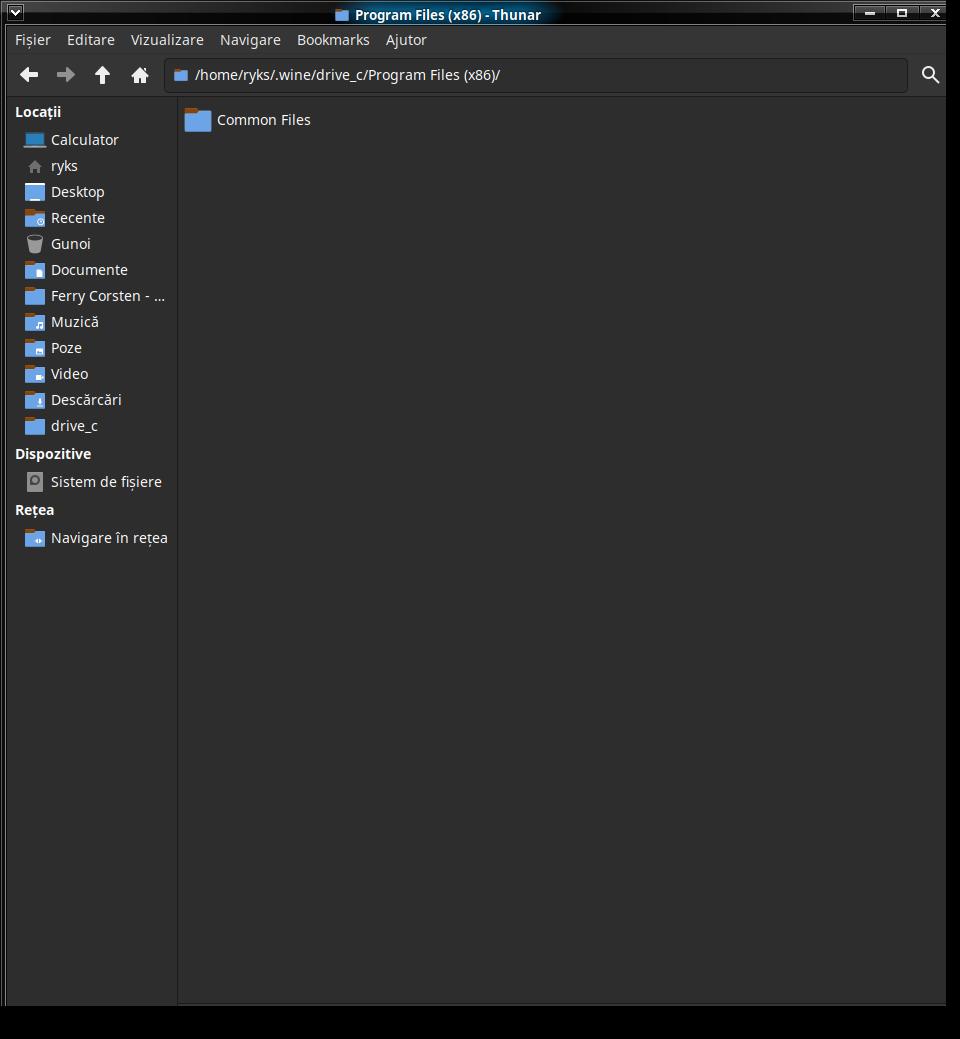The height and width of the screenshot is (1039, 960).
Task: Go to home folder via house icon
Action: [140, 75]
